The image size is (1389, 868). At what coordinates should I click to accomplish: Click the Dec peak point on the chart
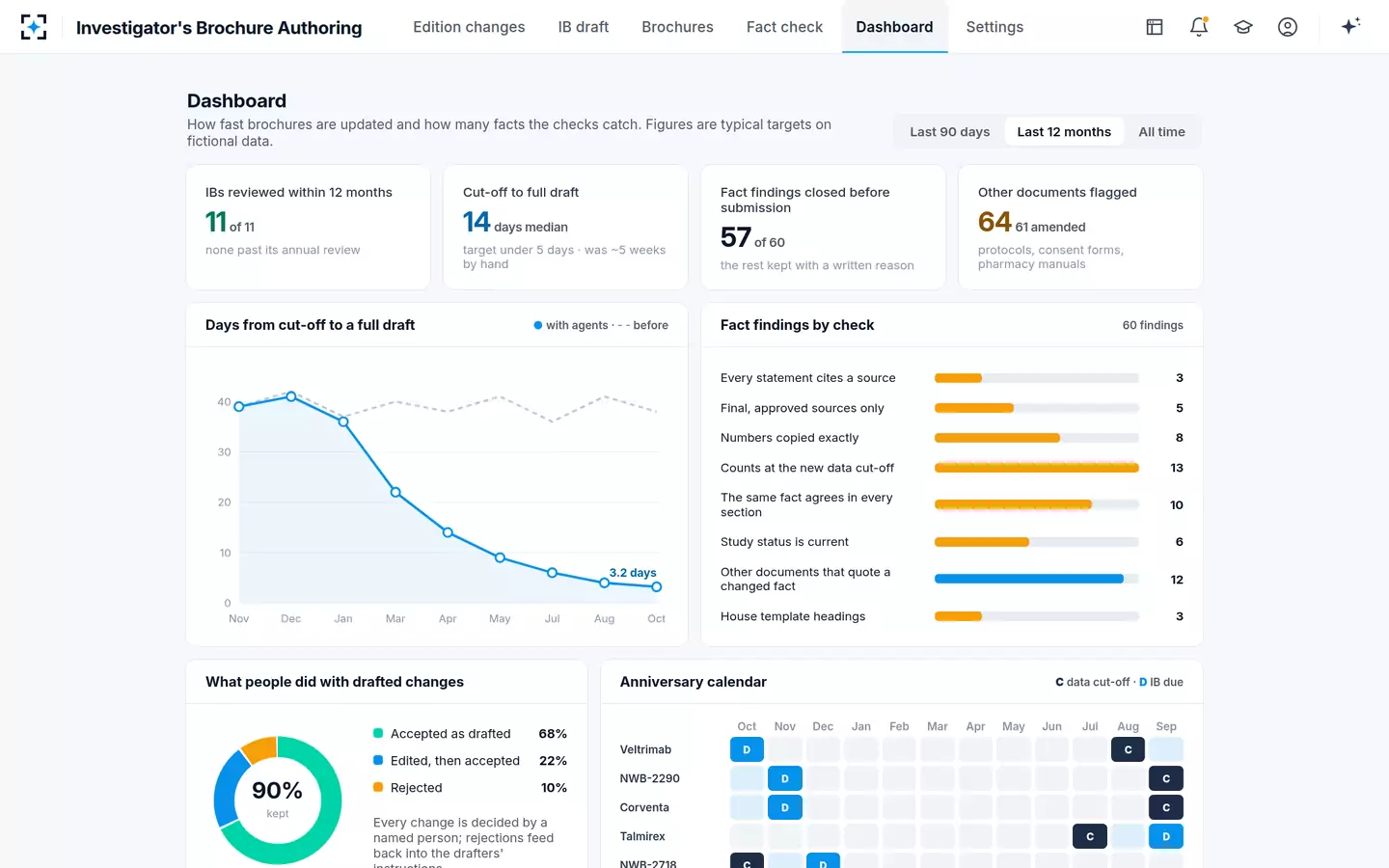(x=291, y=396)
